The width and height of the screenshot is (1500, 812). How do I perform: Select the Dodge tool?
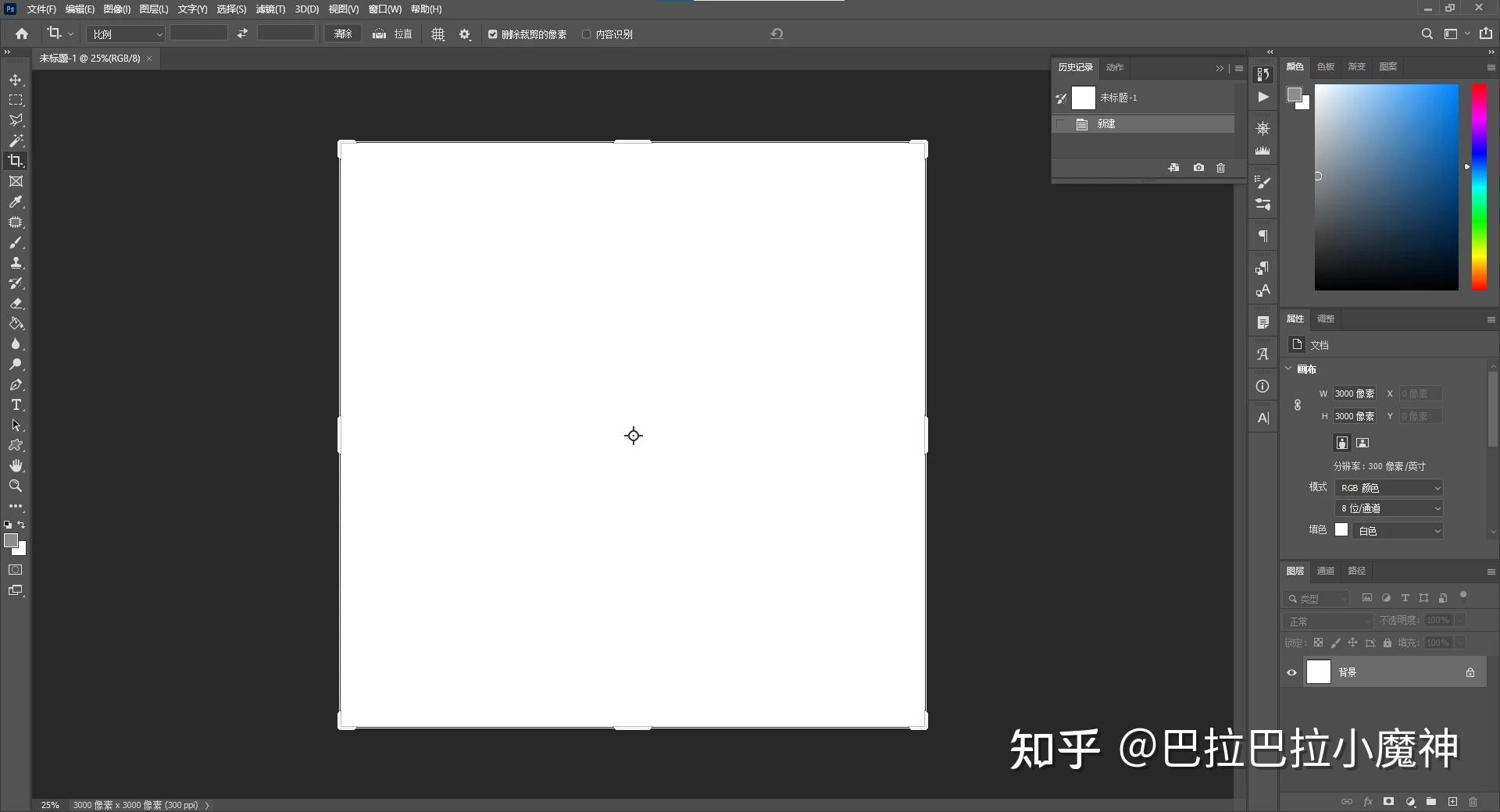pos(16,365)
